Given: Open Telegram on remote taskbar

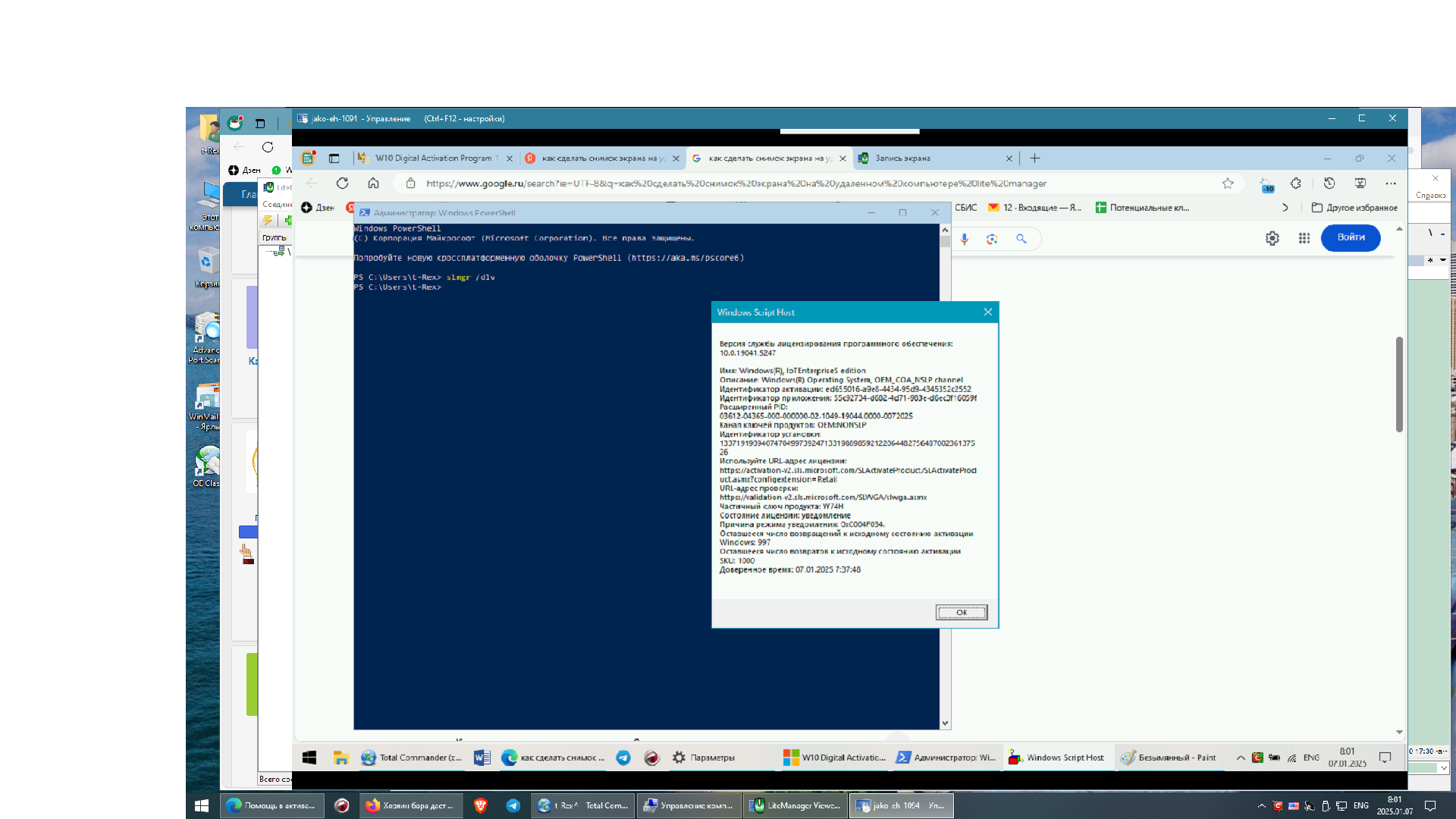Looking at the screenshot, I should click(623, 758).
